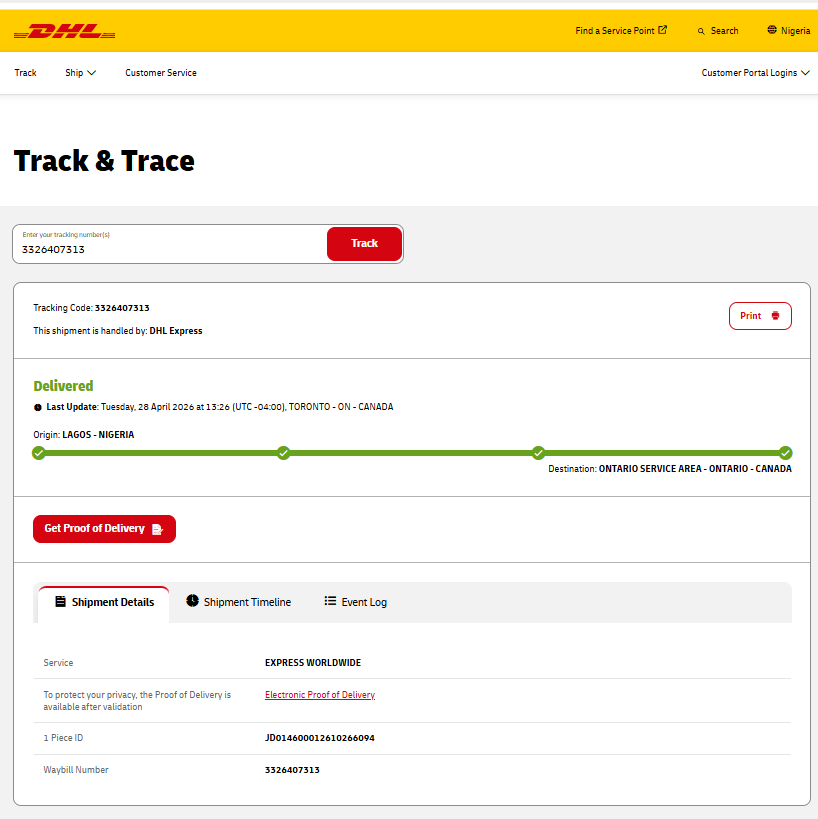
Task: Open Find a Service Point link
Action: coord(621,31)
